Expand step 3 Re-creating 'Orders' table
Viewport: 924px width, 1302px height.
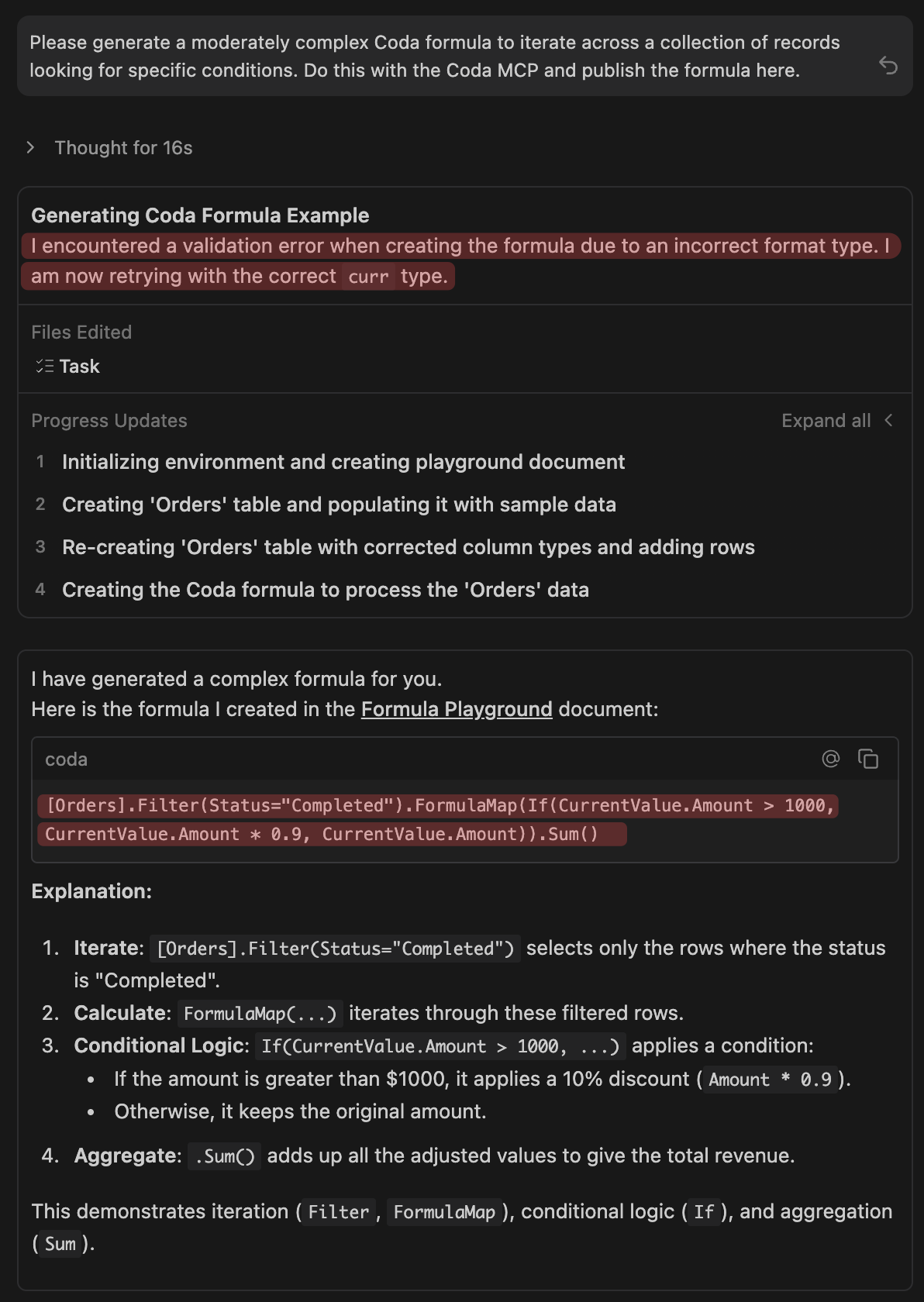pos(408,547)
